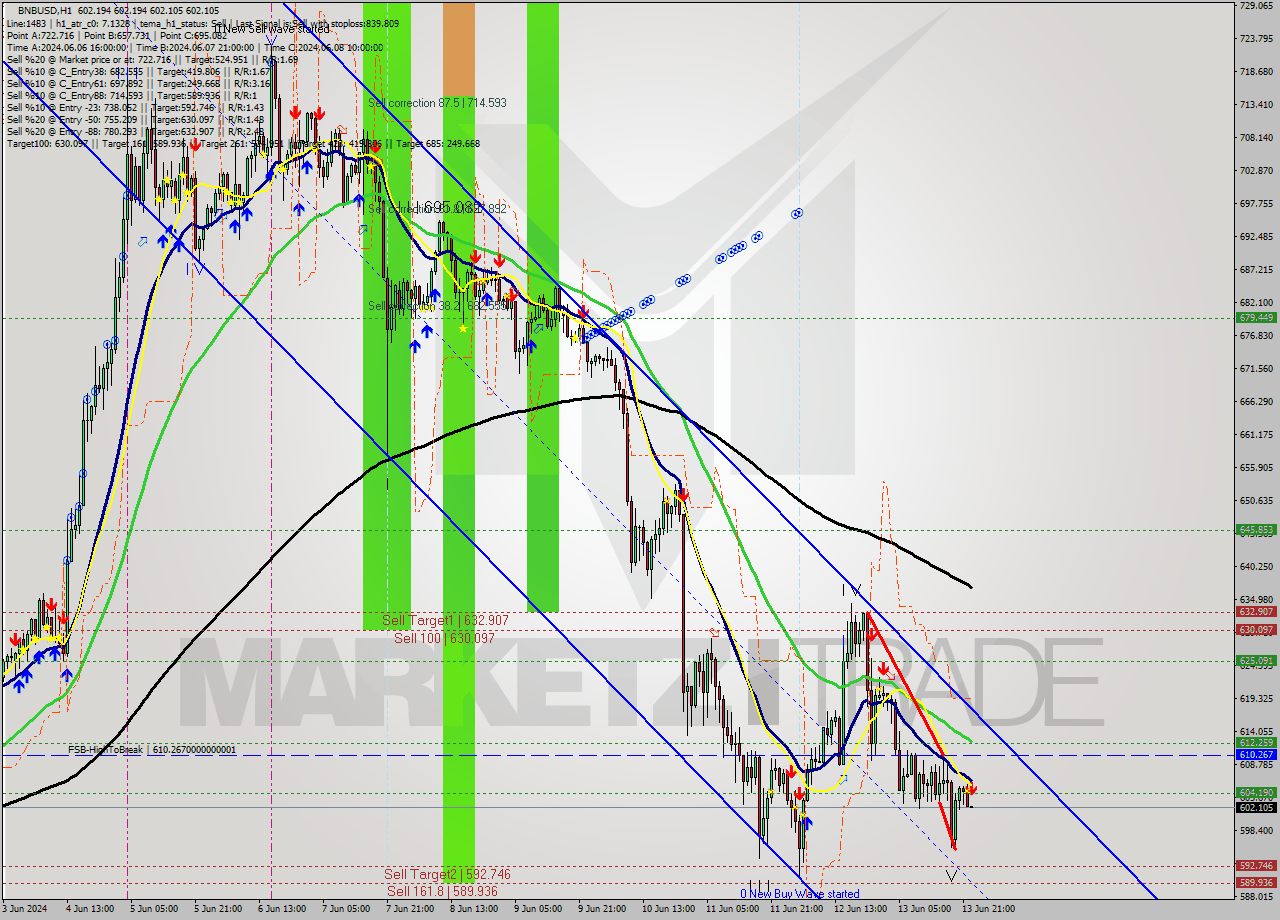Image resolution: width=1280 pixels, height=920 pixels.
Task: Click the 'Sell 161.8 | 589.936' label
Action: (x=442, y=891)
